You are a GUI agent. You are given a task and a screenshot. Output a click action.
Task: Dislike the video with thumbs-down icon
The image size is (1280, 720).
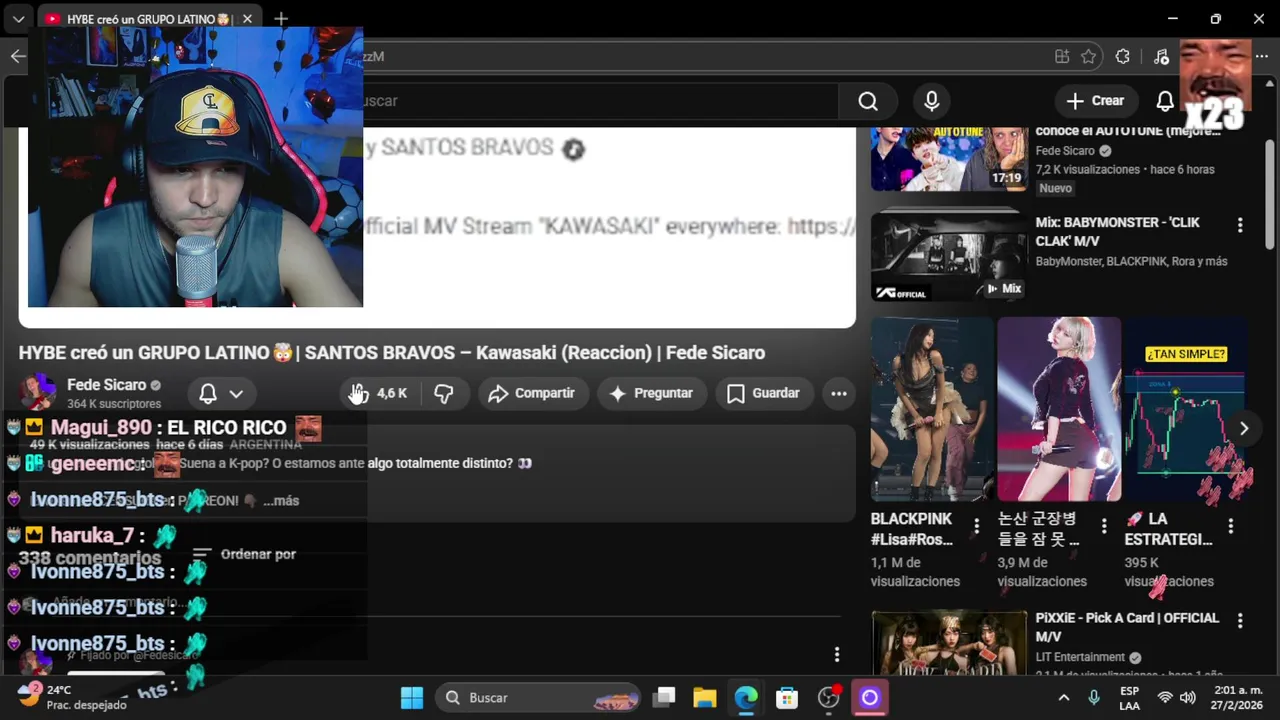(x=444, y=394)
